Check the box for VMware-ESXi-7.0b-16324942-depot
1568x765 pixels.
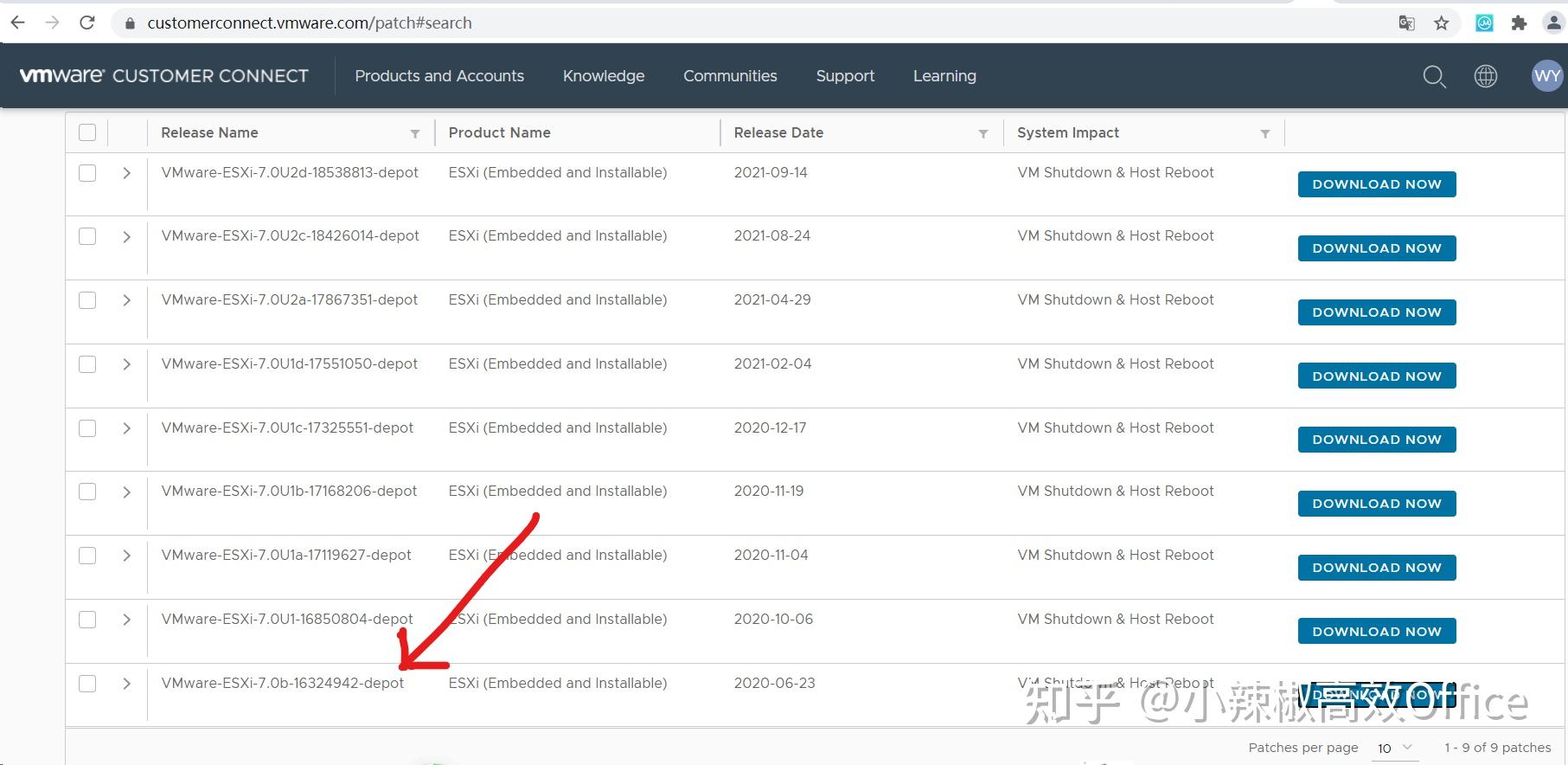87,684
